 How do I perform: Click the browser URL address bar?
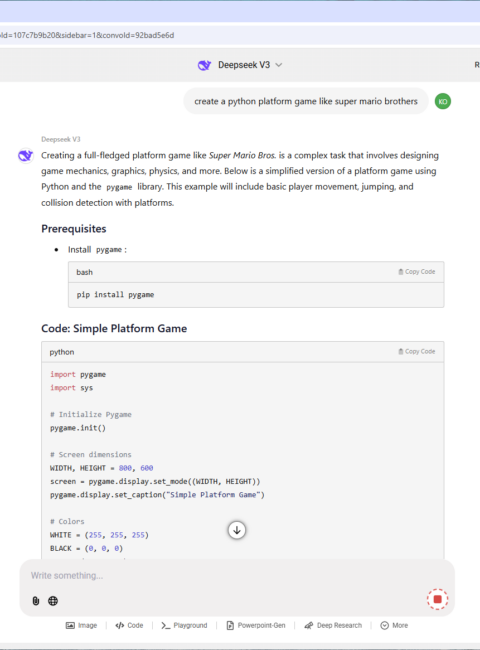coord(240,35)
